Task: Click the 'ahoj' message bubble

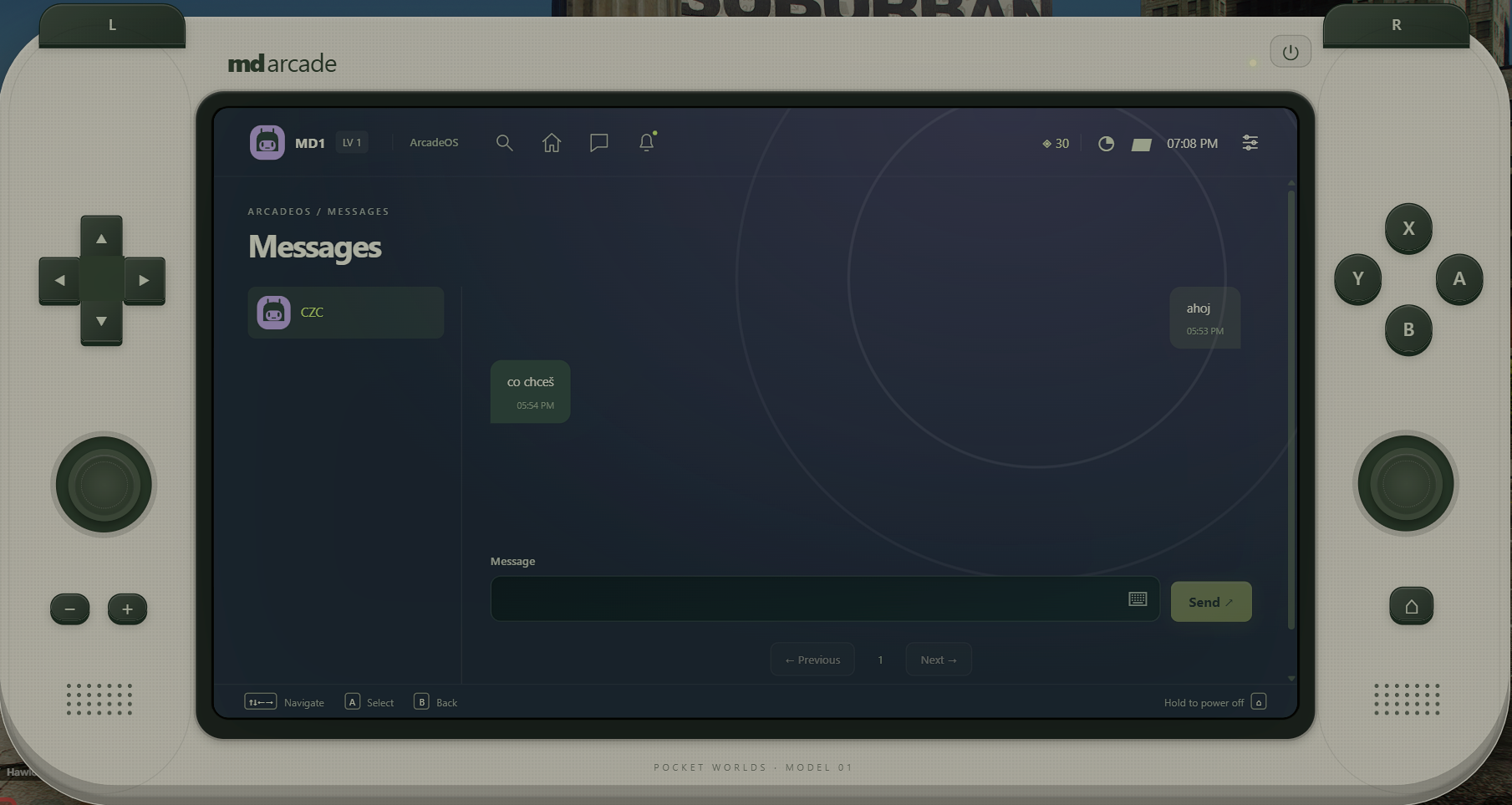Action: point(1204,318)
